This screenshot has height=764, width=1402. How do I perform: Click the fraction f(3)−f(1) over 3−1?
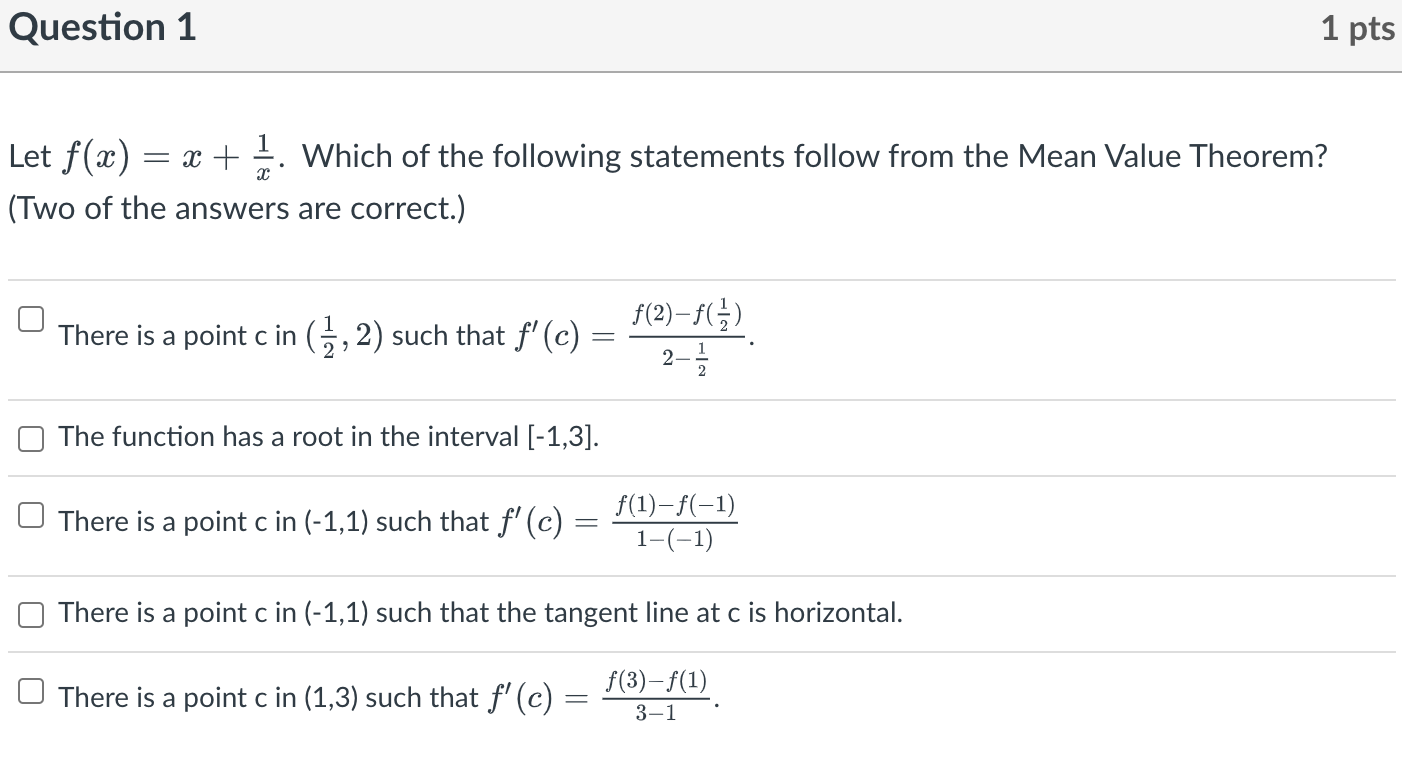pos(657,697)
